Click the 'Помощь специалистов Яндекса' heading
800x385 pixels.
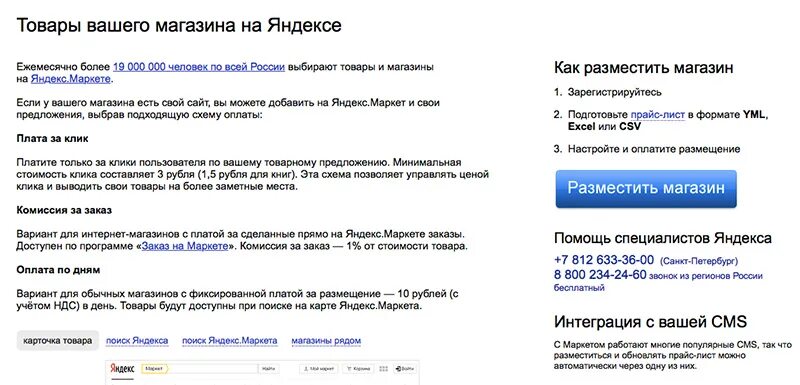pyautogui.click(x=663, y=238)
